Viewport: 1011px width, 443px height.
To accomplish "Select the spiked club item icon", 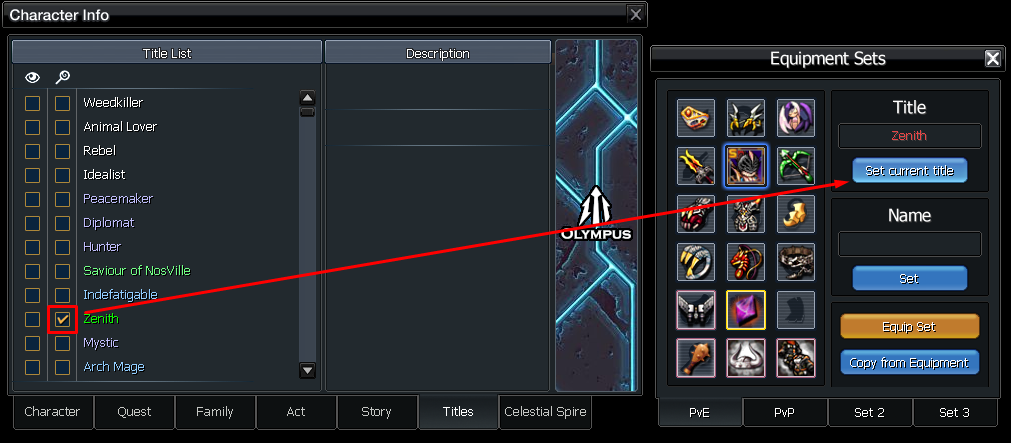I will (x=696, y=357).
